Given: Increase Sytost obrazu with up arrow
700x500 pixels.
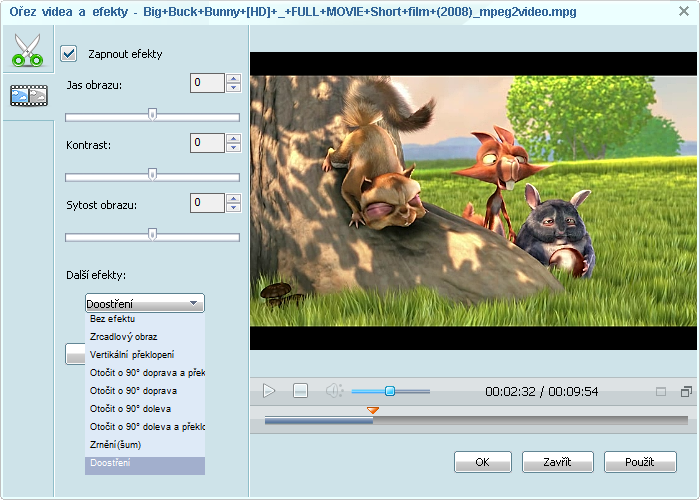Looking at the screenshot, I should [x=233, y=198].
